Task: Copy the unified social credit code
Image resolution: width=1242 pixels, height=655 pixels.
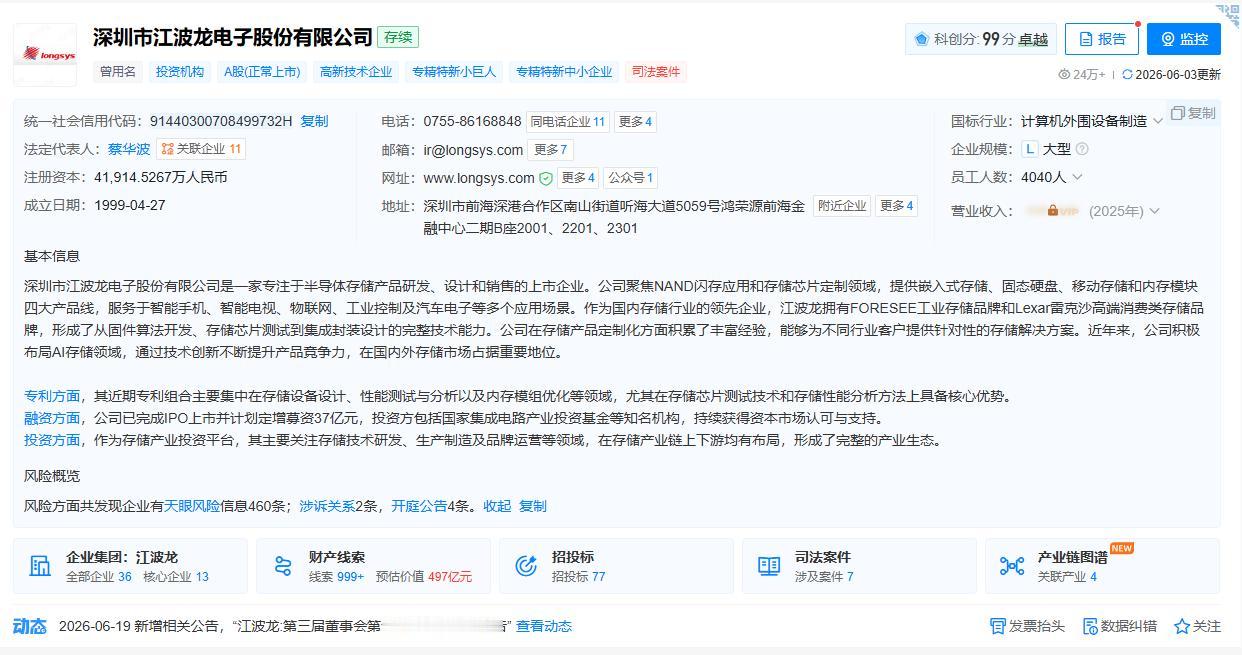Action: 314,121
